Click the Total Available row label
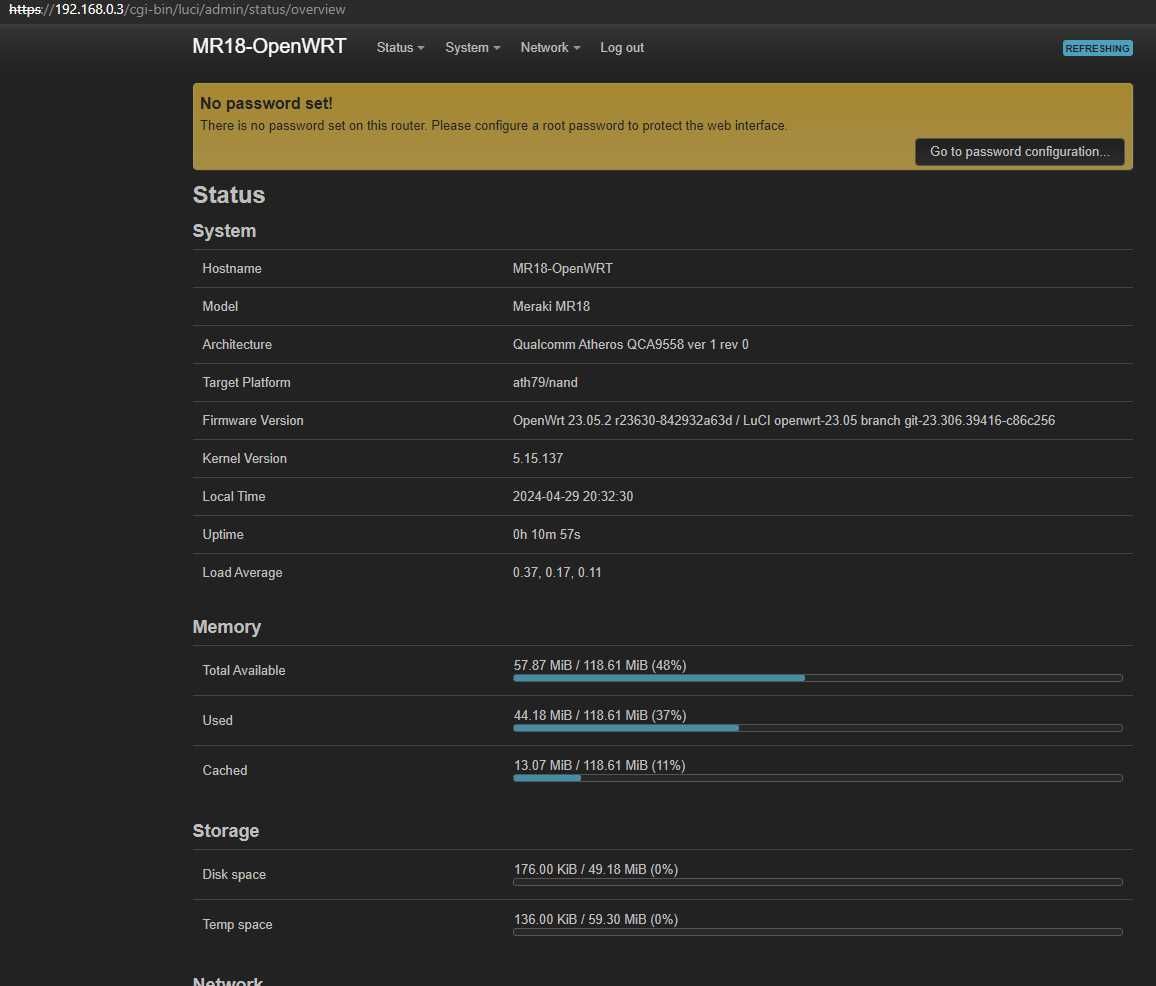This screenshot has height=986, width=1156. [x=243, y=670]
